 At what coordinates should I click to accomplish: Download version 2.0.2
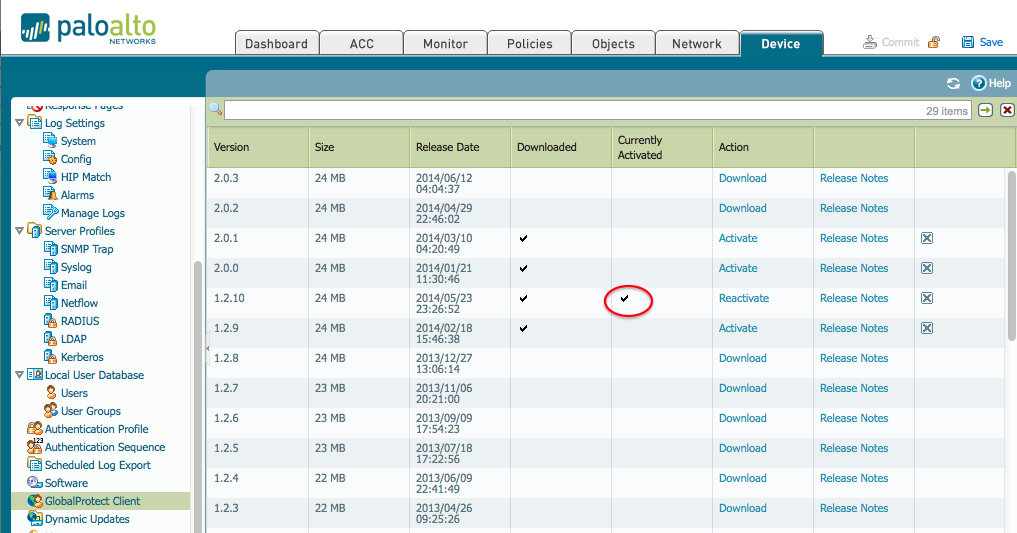pos(743,208)
